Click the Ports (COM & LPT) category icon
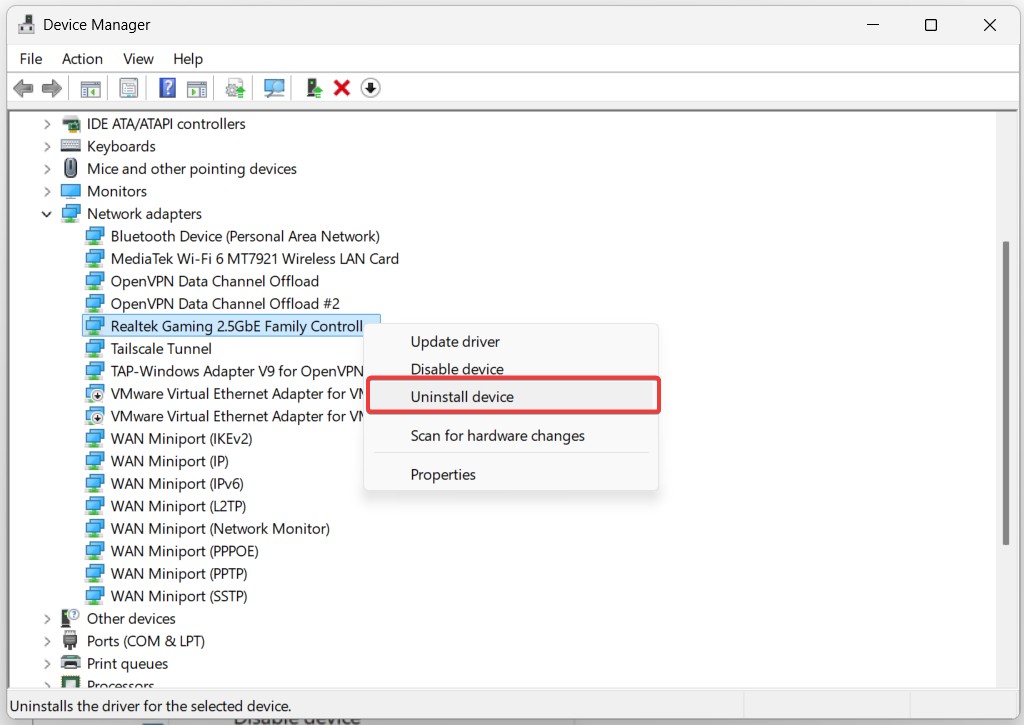 pyautogui.click(x=71, y=641)
